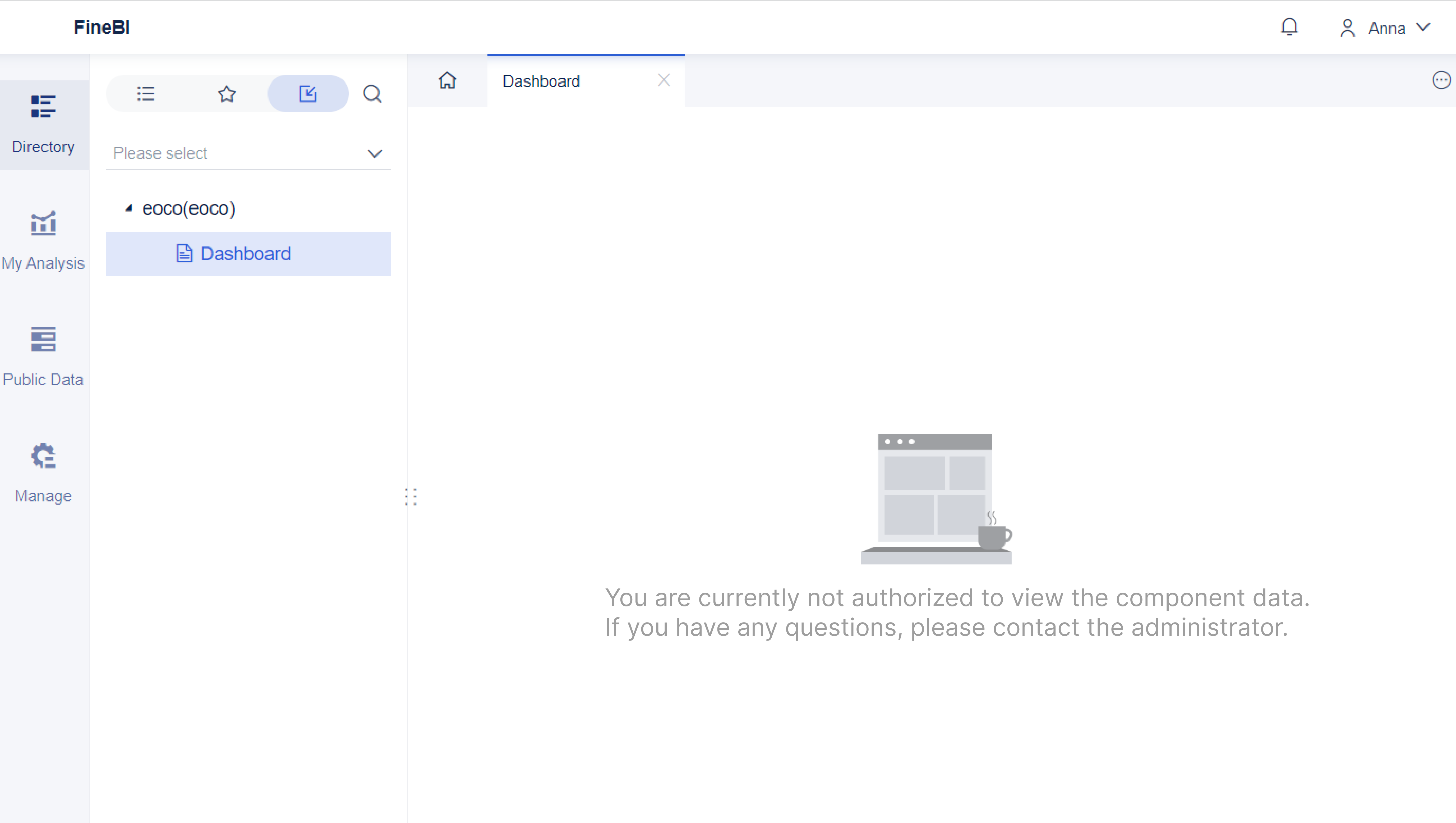This screenshot has width=1456, height=823.
Task: Toggle the more options ellipsis menu
Action: point(1441,80)
